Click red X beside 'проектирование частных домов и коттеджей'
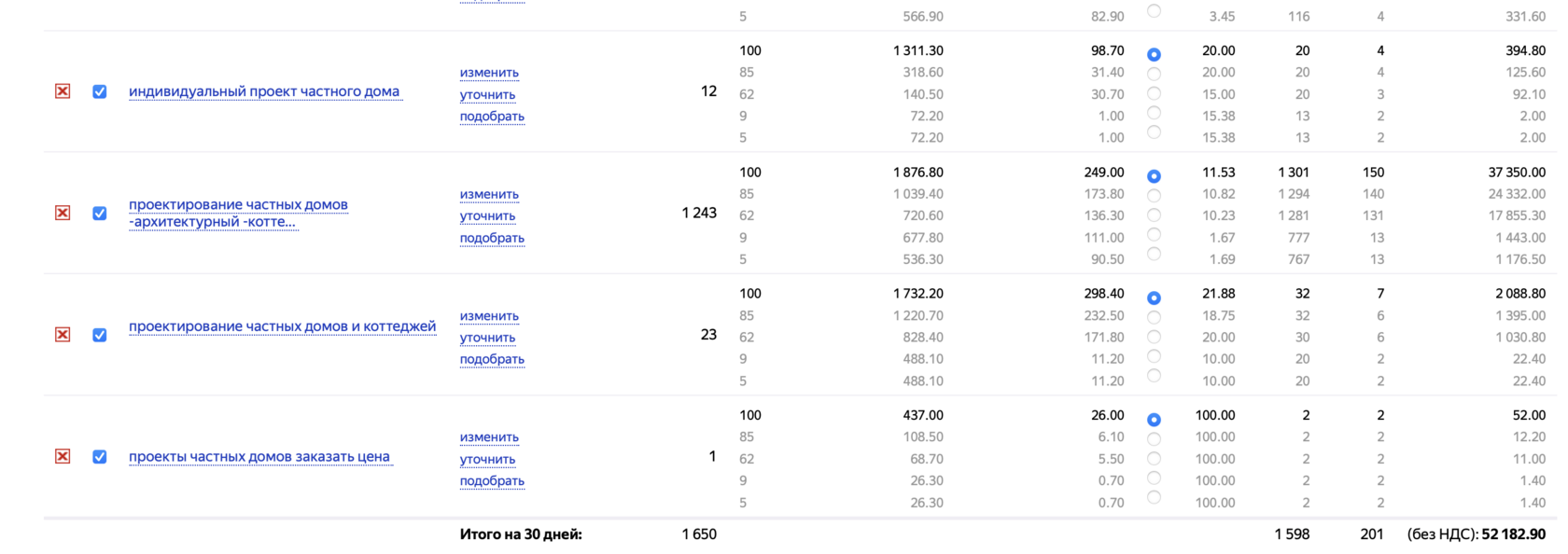Screen dimensions: 1568x554 (x=63, y=335)
